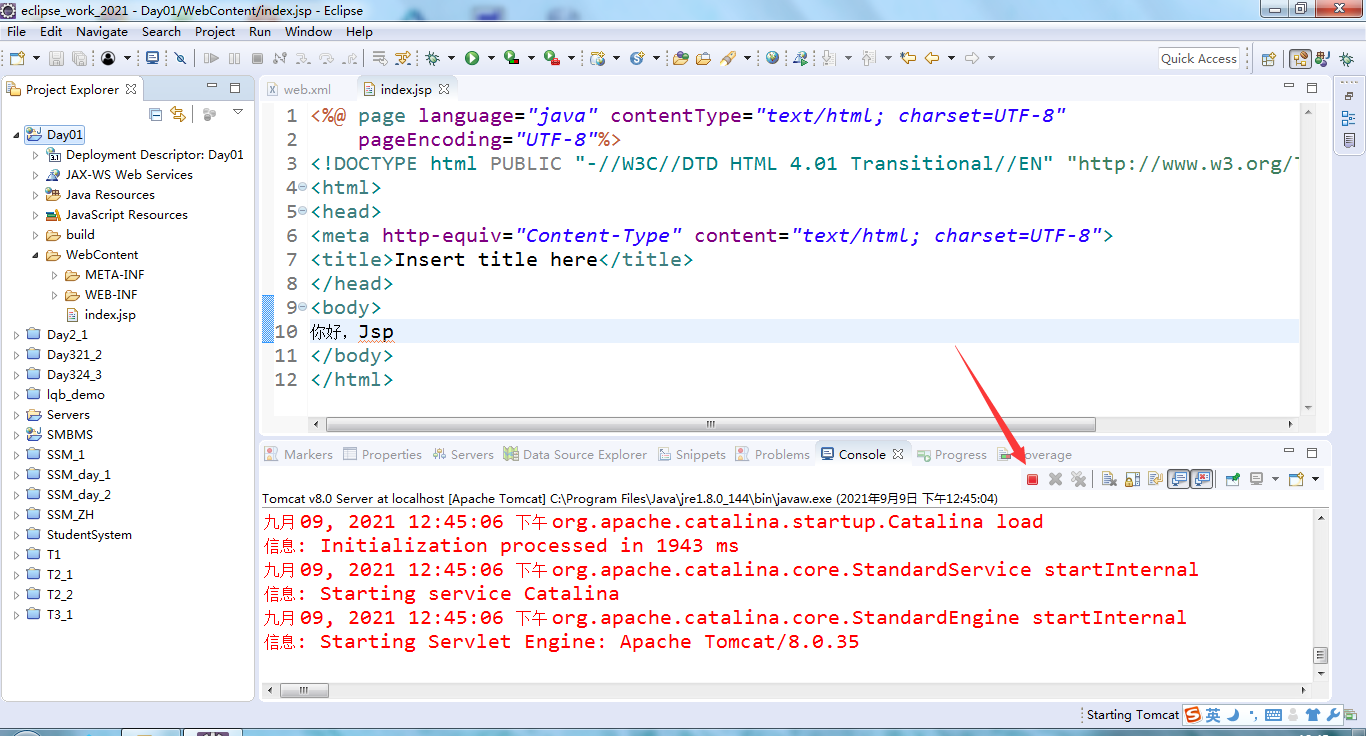This screenshot has width=1366, height=736.
Task: Click the Open Perspective icon
Action: point(1268,59)
